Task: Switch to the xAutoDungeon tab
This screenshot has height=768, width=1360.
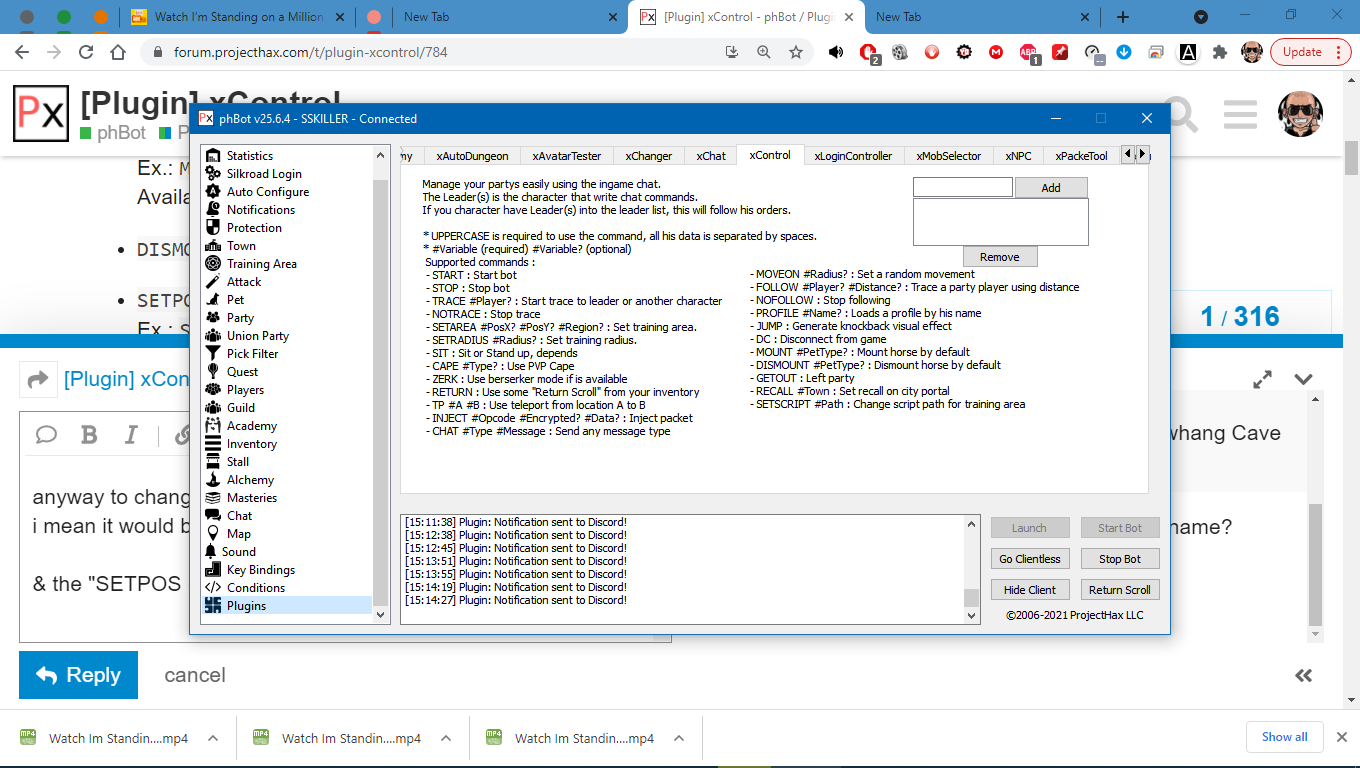Action: point(472,156)
